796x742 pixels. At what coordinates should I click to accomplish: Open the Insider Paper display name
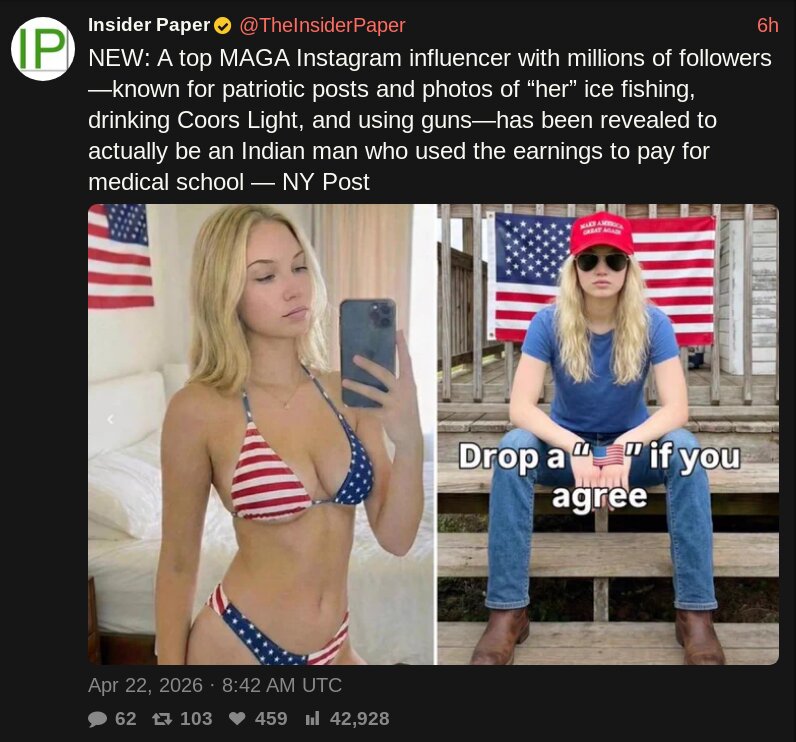(x=149, y=25)
